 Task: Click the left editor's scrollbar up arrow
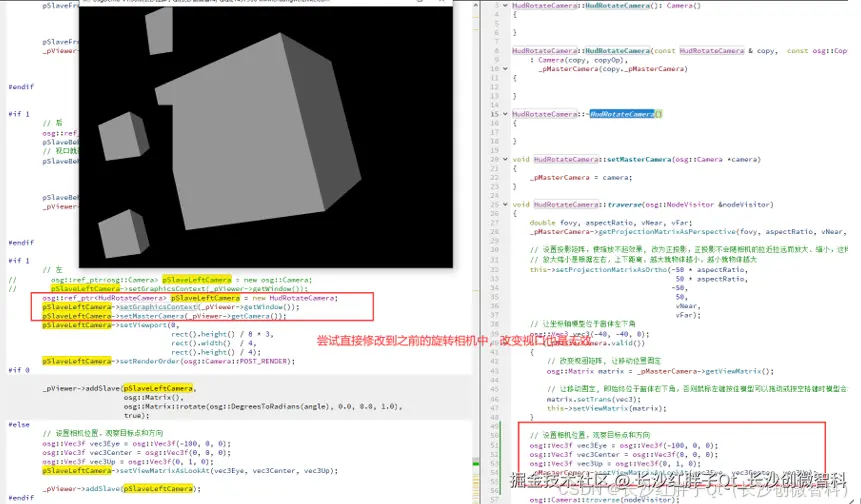(476, 4)
